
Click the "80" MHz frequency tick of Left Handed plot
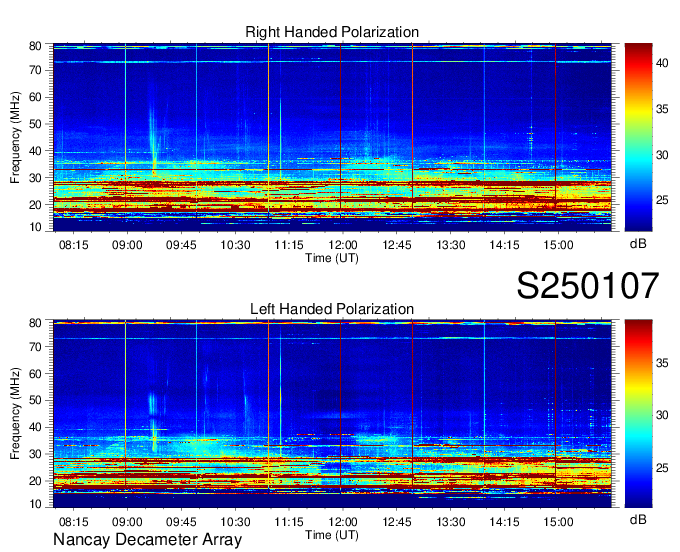click(x=35, y=323)
